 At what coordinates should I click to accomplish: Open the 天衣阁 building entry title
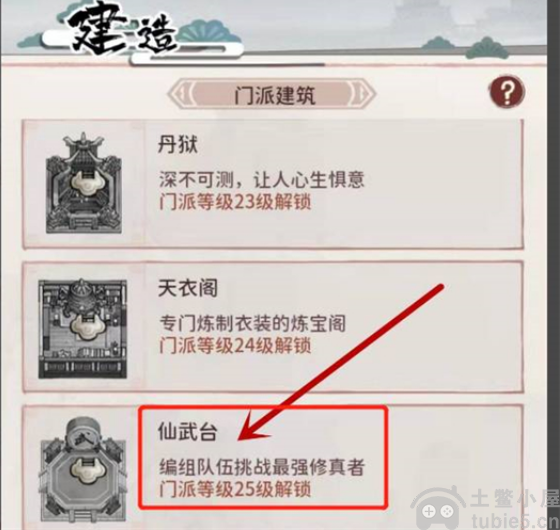pos(188,289)
